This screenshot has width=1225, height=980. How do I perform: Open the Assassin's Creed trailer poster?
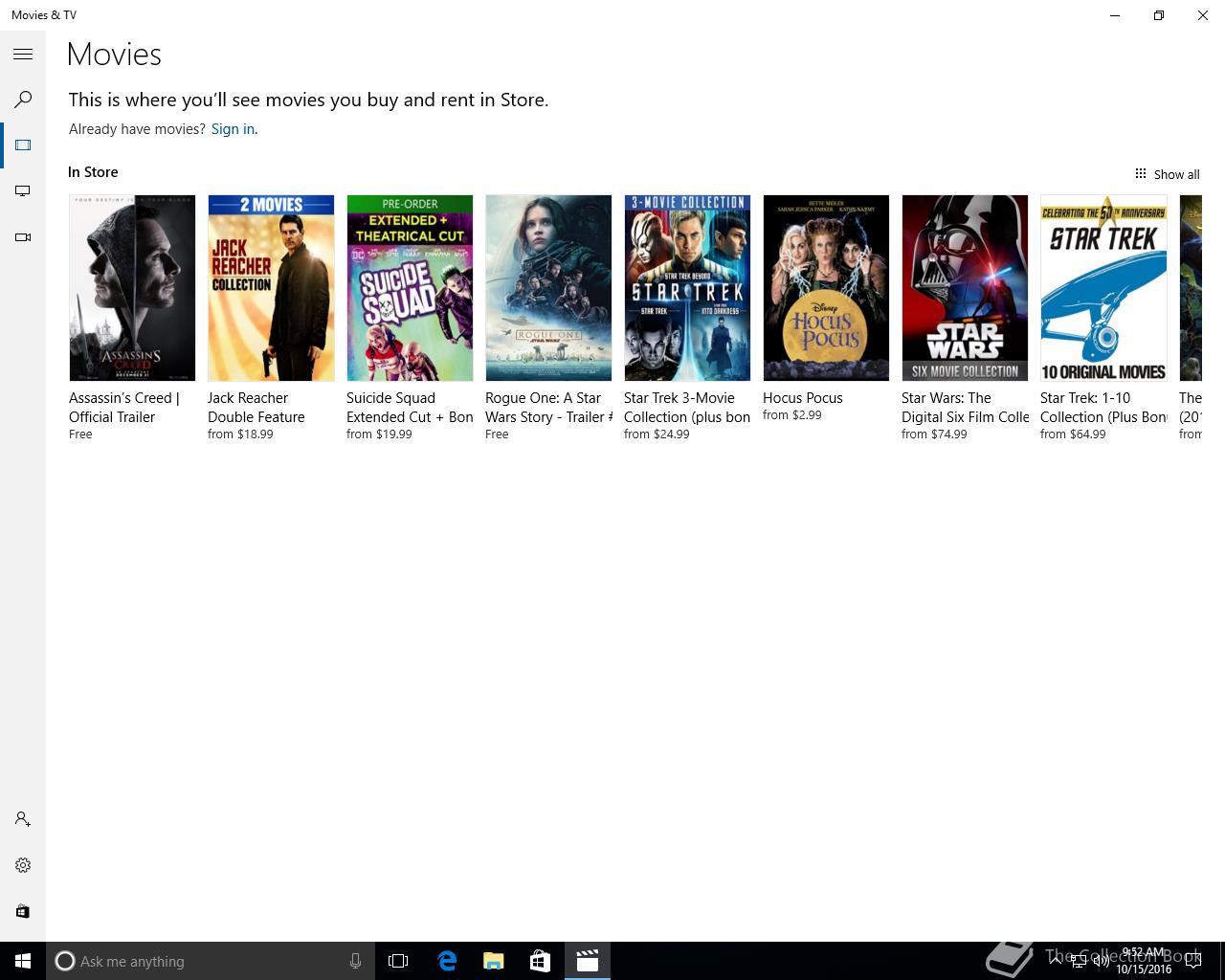pyautogui.click(x=132, y=288)
